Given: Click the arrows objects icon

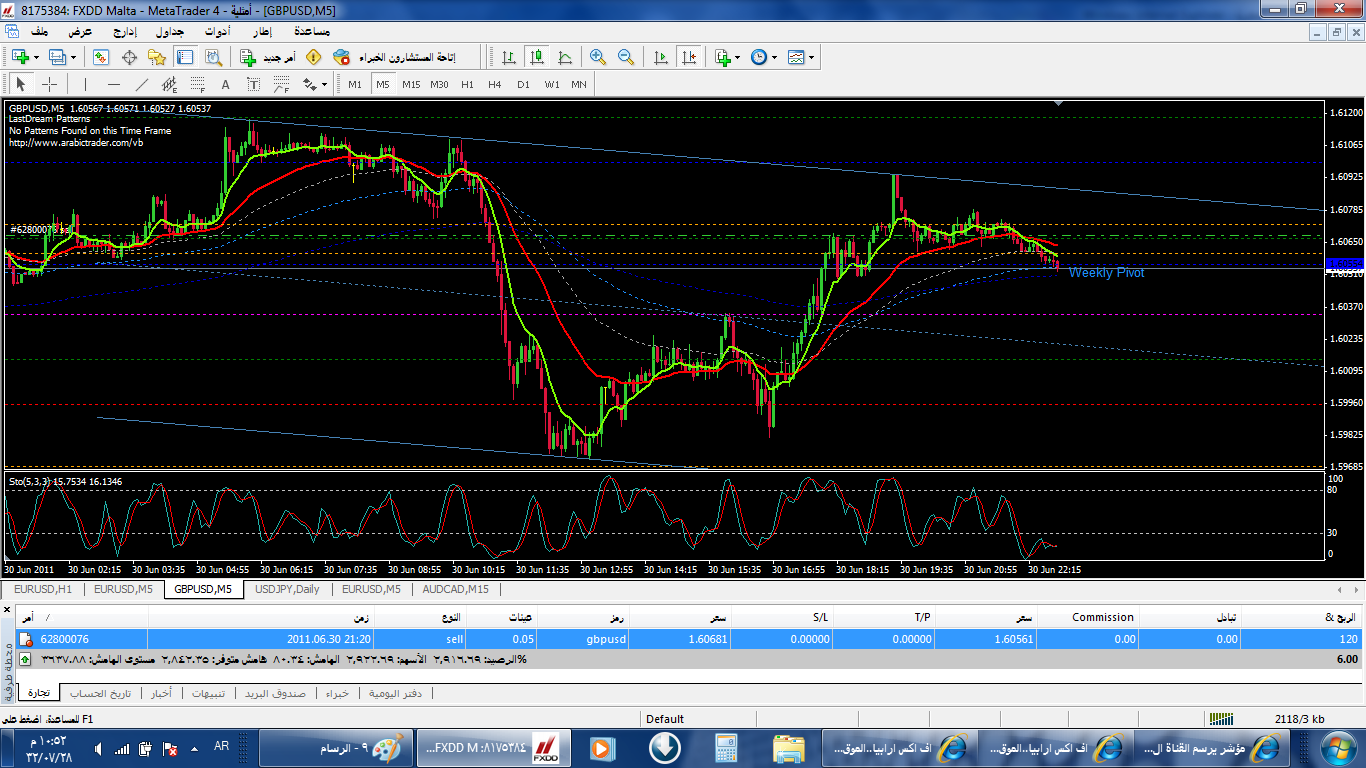Looking at the screenshot, I should [x=310, y=84].
